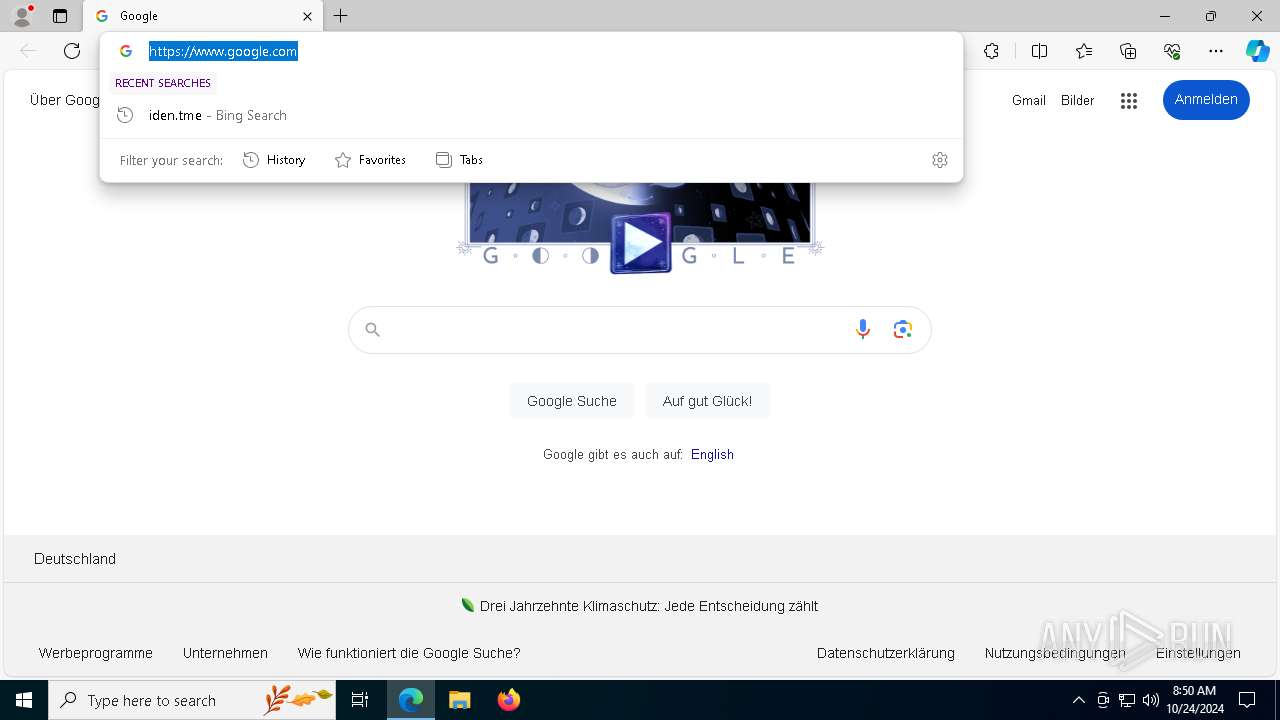Screen dimensions: 1280x720
Task: Click the Google Suche button
Action: (x=572, y=401)
